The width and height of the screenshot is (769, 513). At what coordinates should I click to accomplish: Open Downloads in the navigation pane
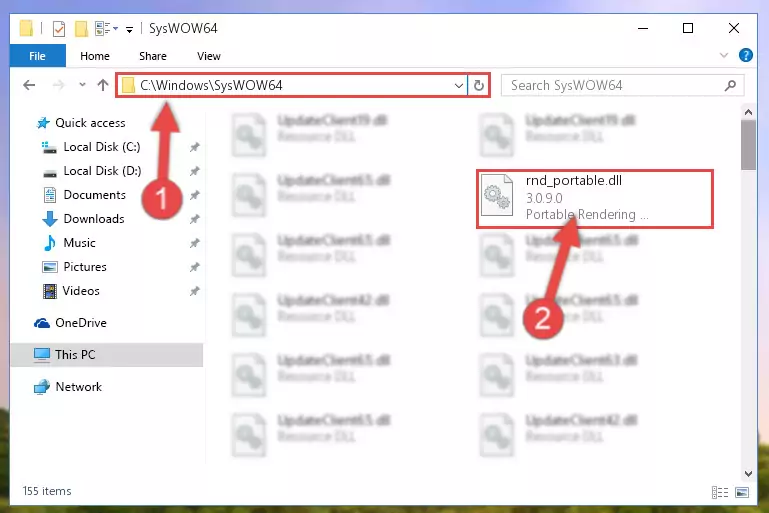(94, 219)
